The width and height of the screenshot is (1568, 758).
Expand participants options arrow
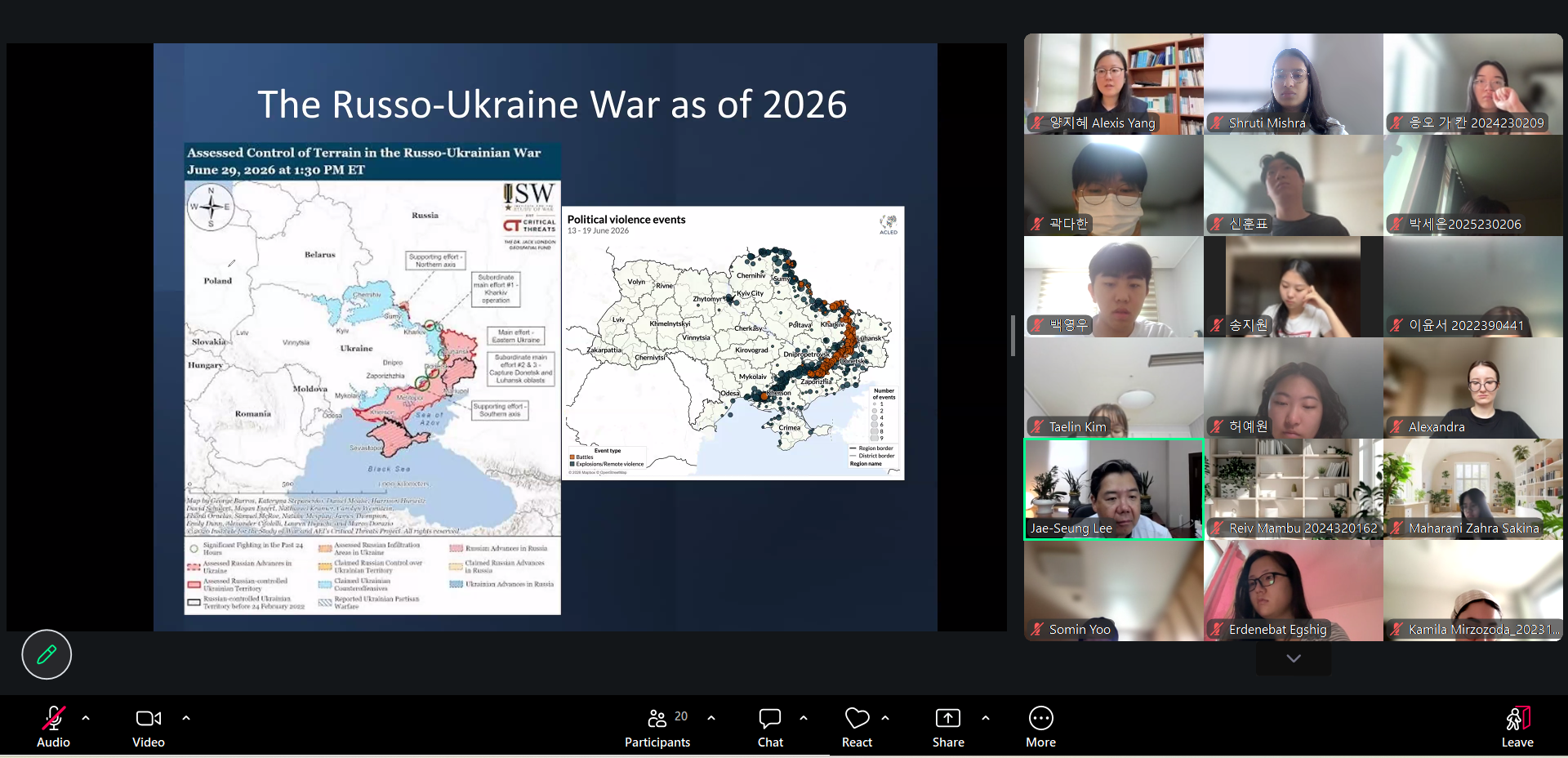(711, 718)
